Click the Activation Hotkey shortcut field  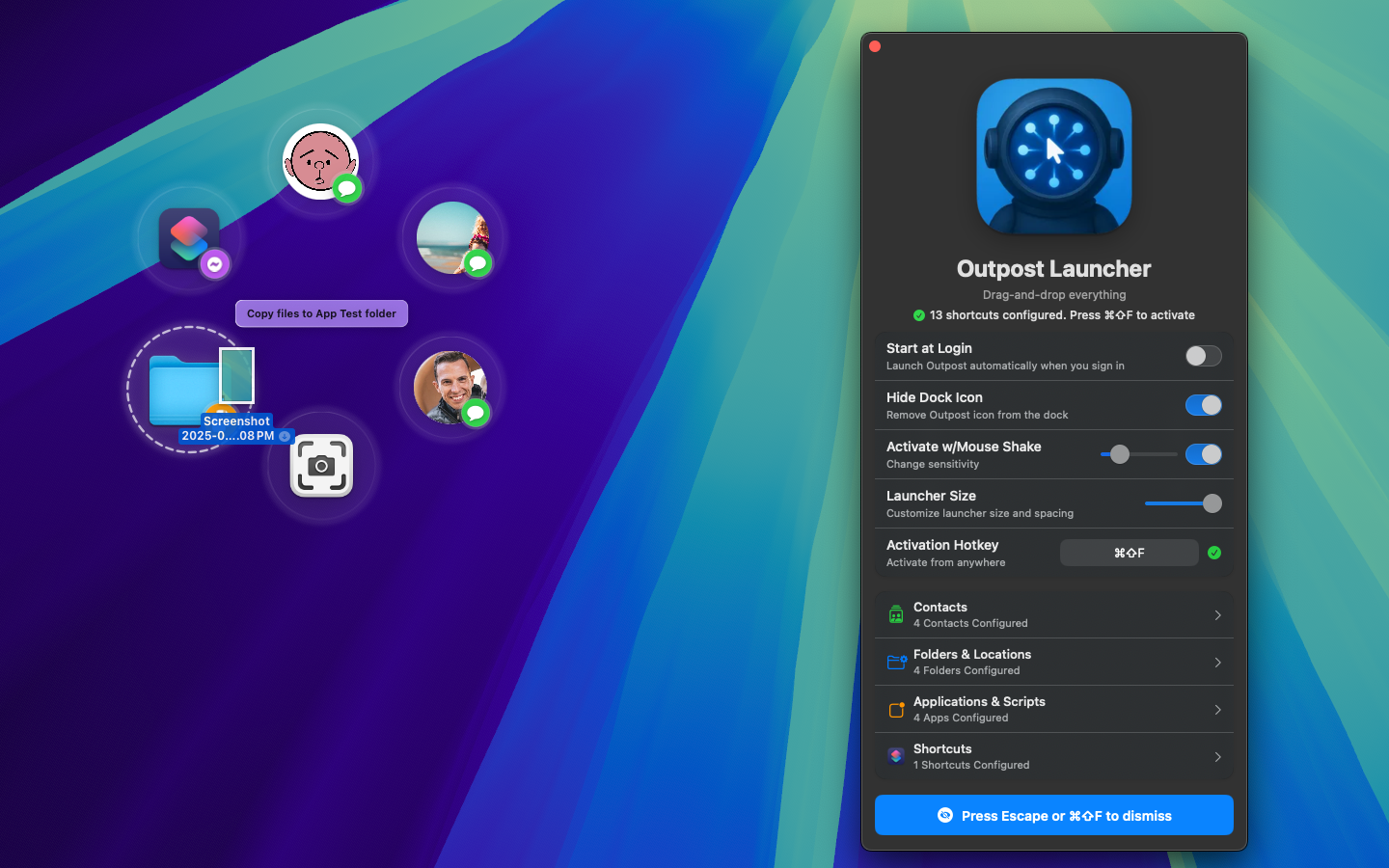pos(1130,553)
